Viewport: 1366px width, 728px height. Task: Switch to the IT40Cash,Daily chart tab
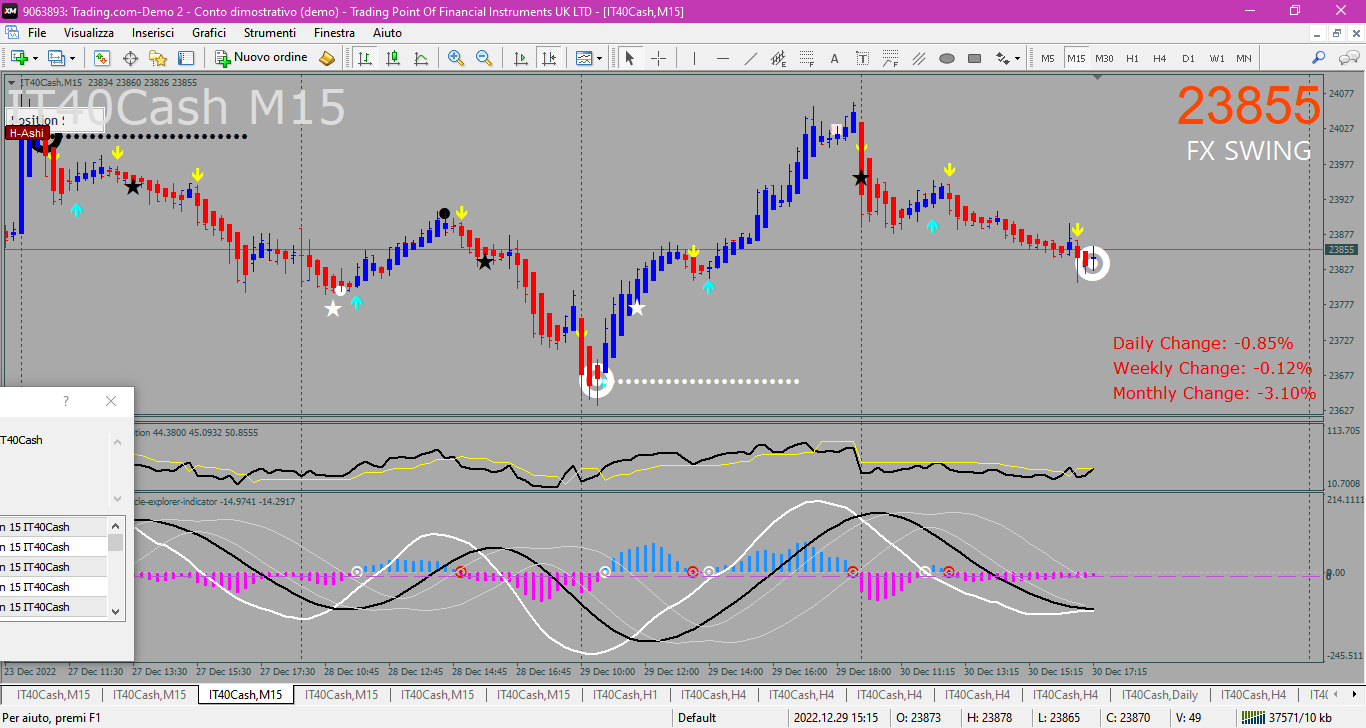[x=1160, y=695]
